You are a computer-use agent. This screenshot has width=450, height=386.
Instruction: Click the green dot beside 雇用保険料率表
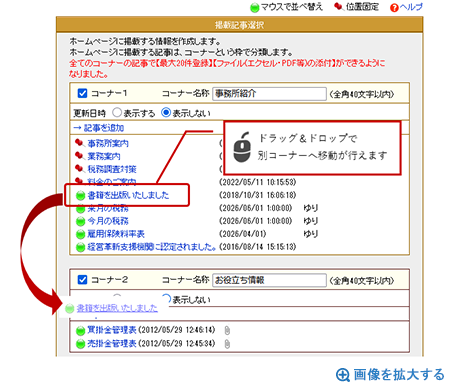coord(80,234)
